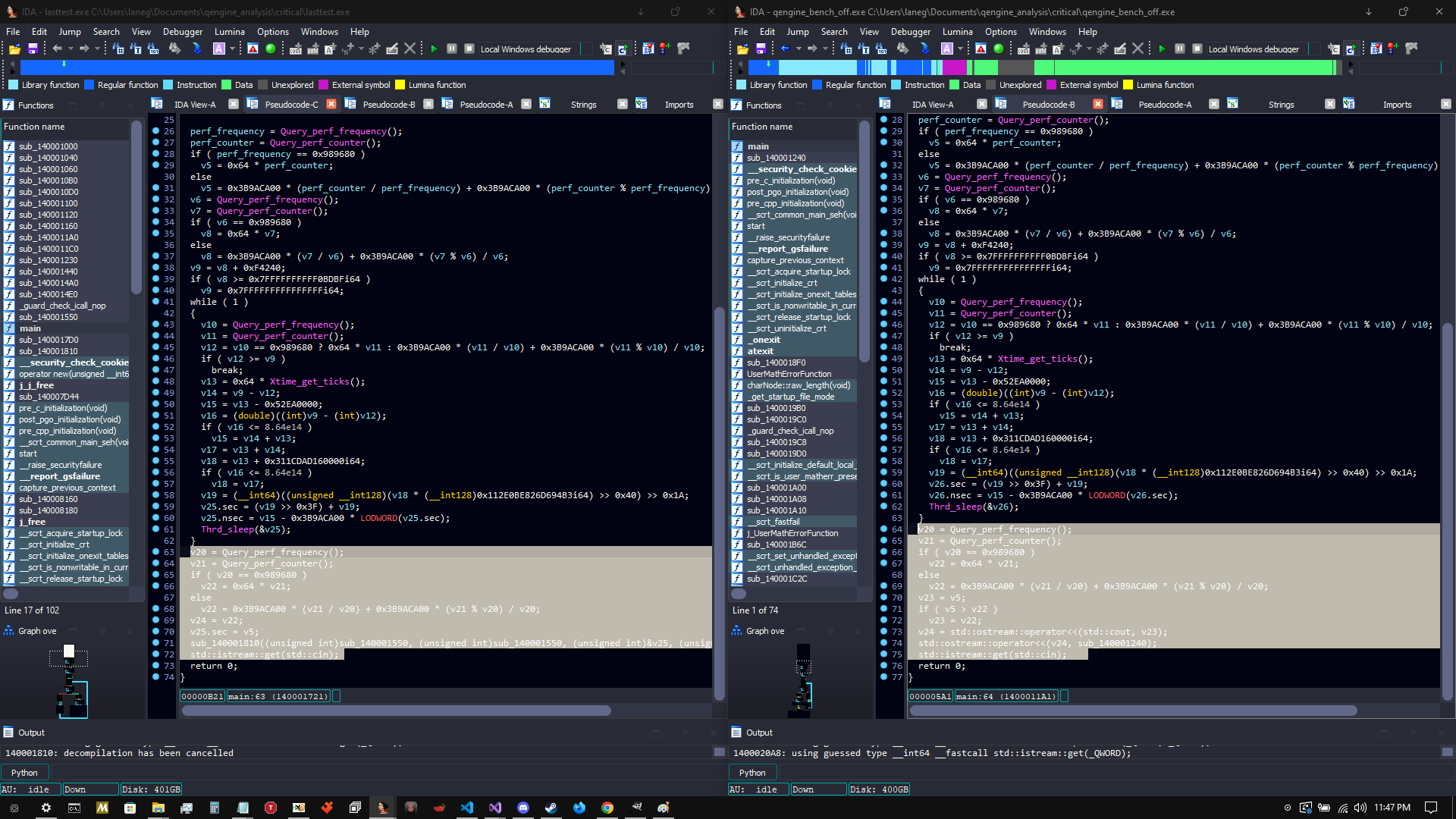Screen dimensions: 1456x819
Task: Click Open file folder icon in right window
Action: coord(742,49)
